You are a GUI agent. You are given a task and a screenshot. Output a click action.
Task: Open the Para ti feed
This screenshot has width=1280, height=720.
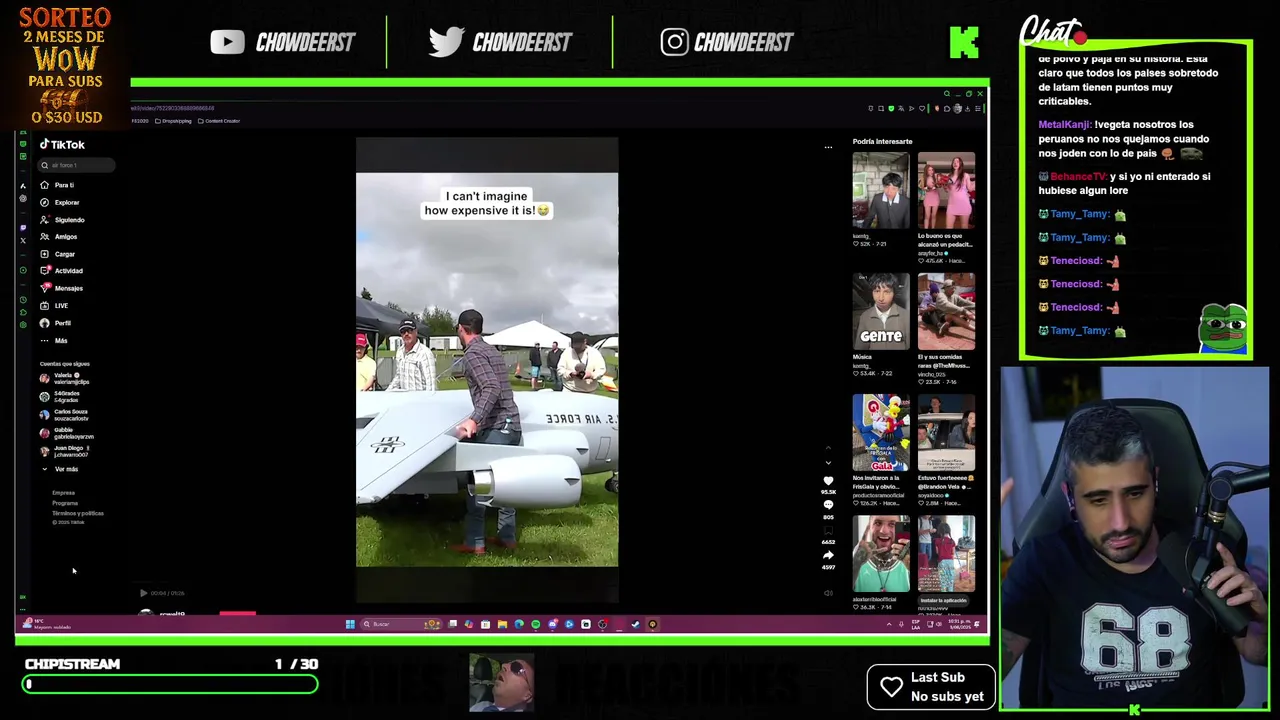[57, 185]
